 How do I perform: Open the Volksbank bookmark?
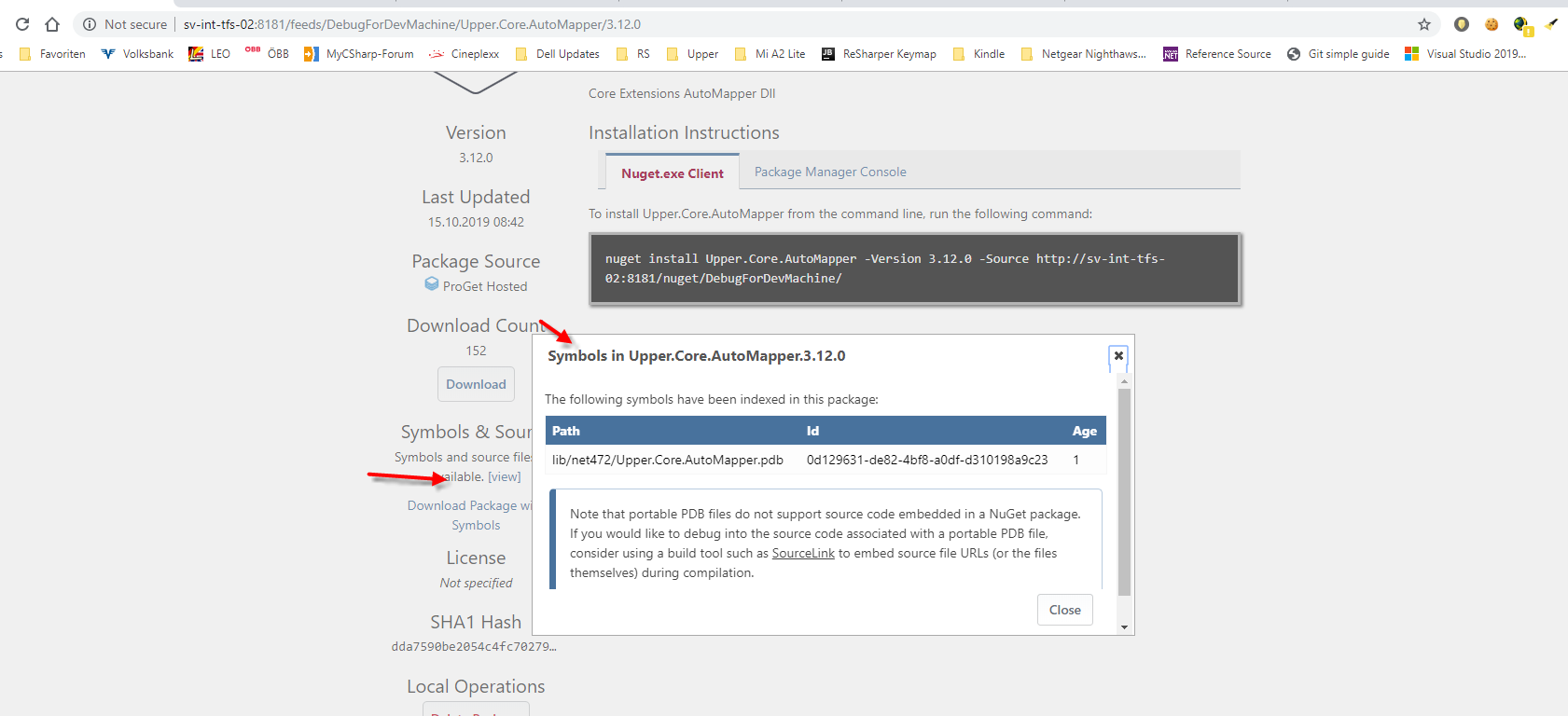(x=137, y=54)
